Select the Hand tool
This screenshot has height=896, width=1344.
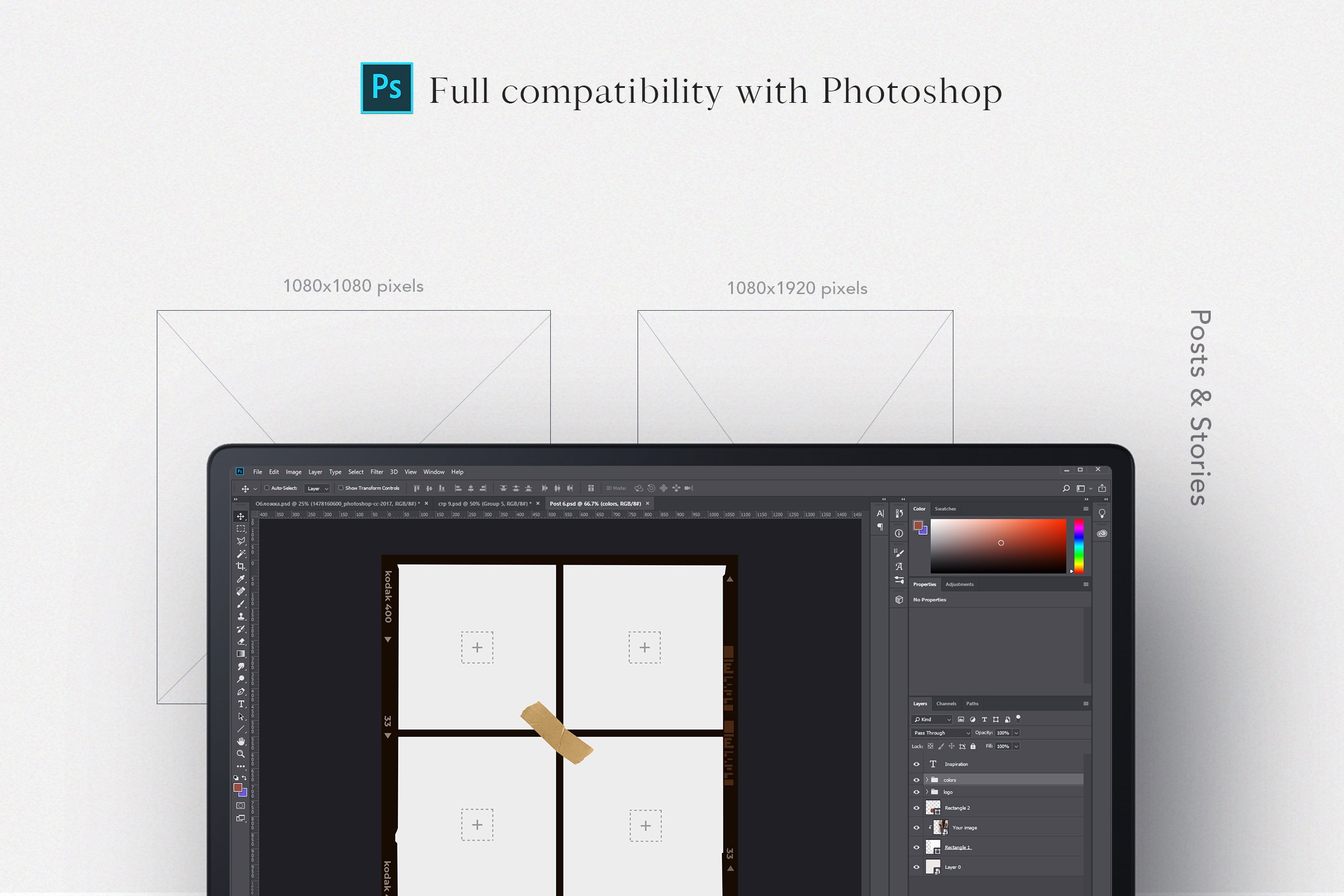pyautogui.click(x=241, y=741)
